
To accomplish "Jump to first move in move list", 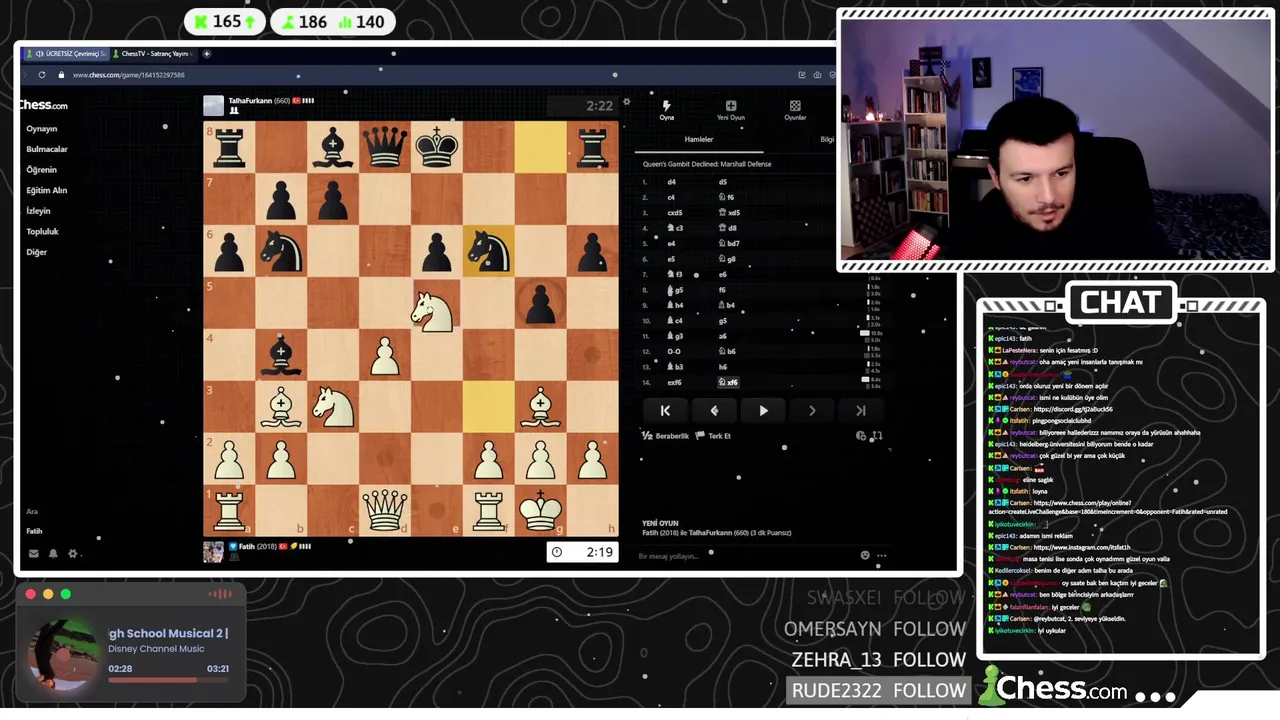I will 665,410.
